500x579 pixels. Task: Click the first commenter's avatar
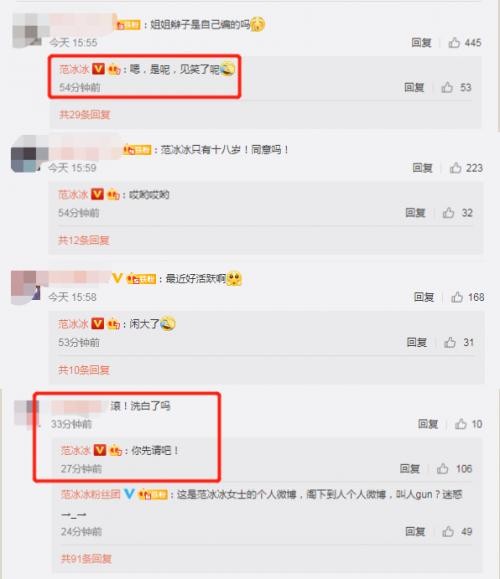tap(28, 30)
